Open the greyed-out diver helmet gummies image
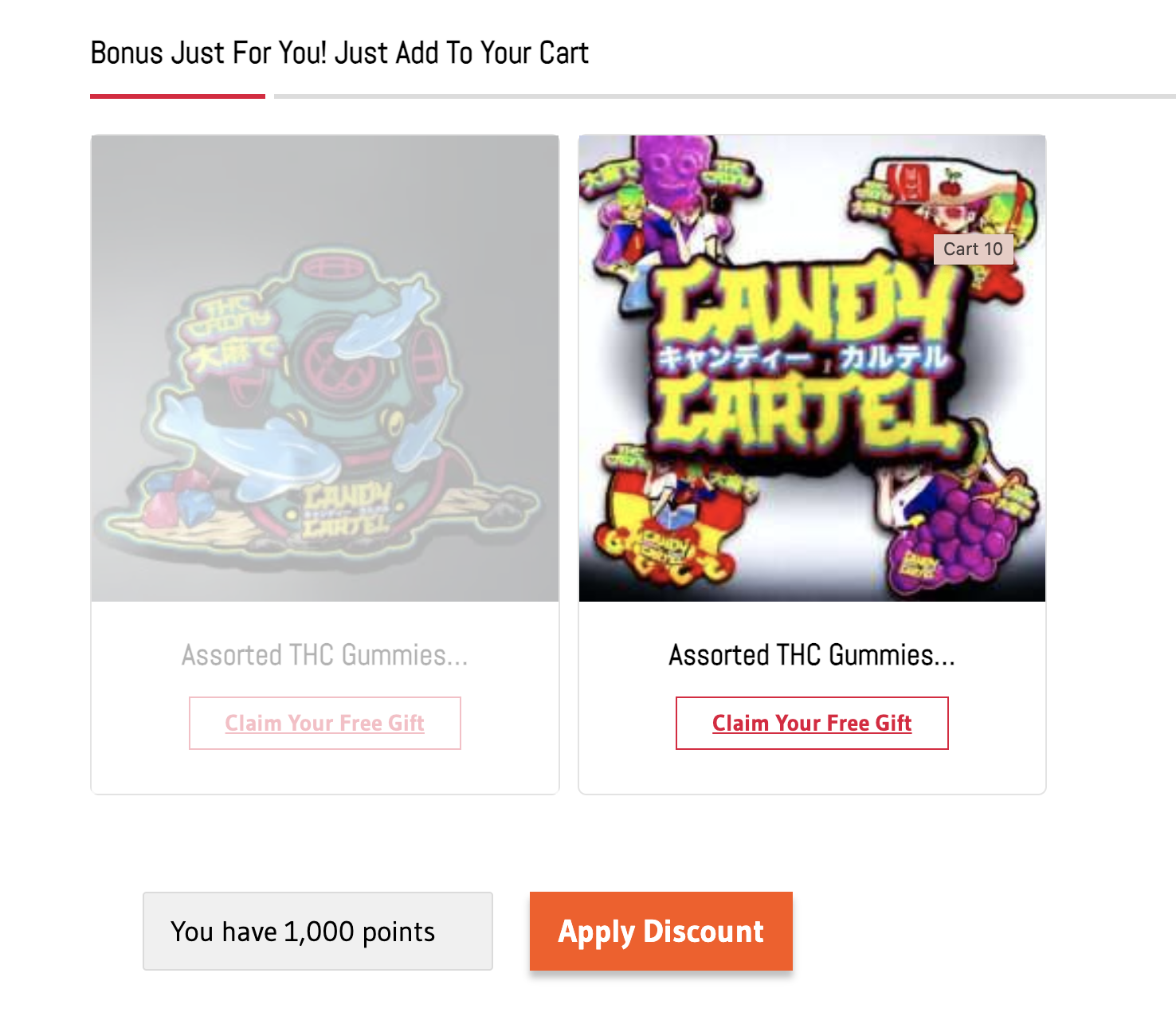The width and height of the screenshot is (1176, 1028). point(324,368)
